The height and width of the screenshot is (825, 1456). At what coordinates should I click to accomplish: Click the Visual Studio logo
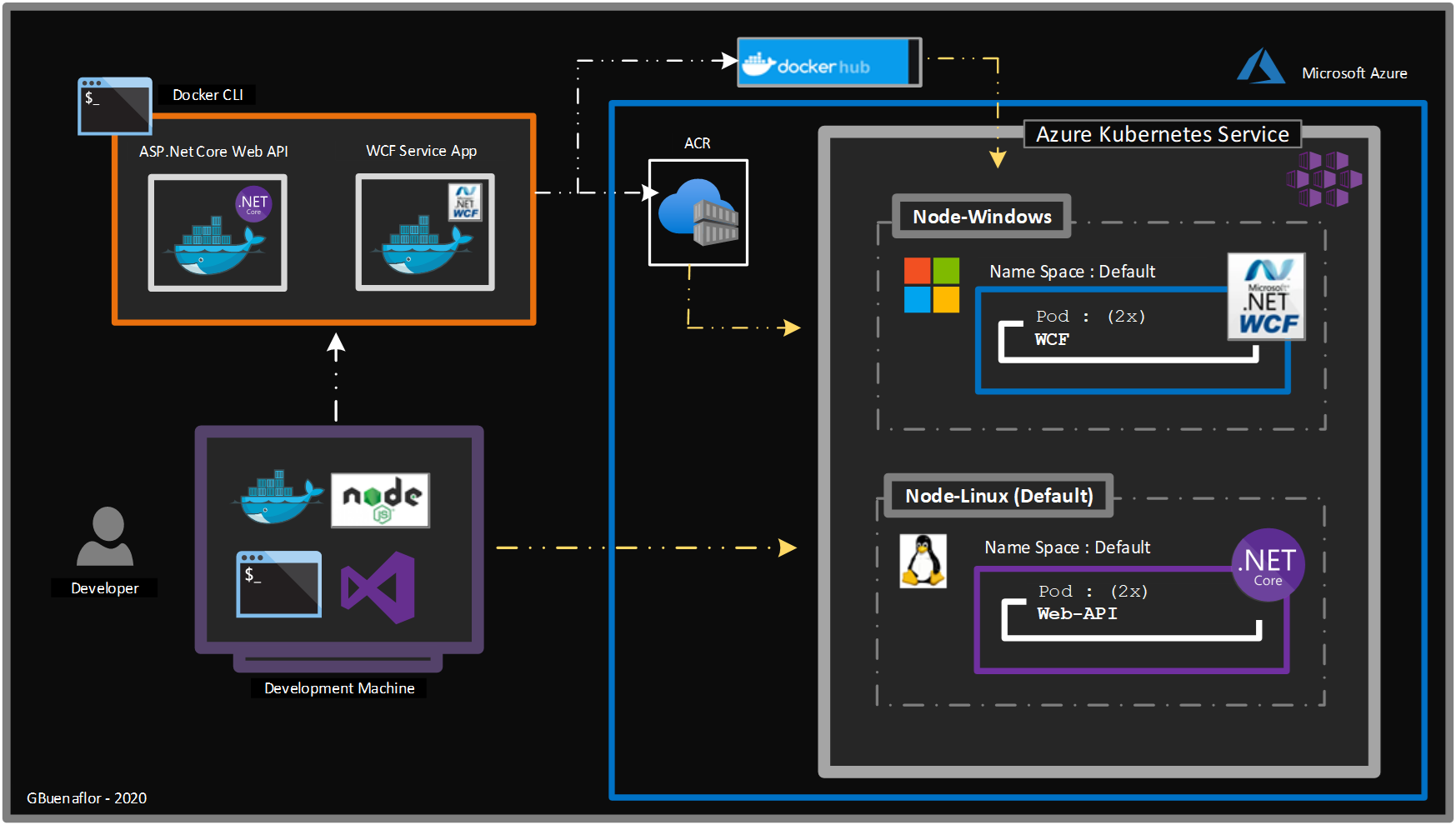click(378, 587)
